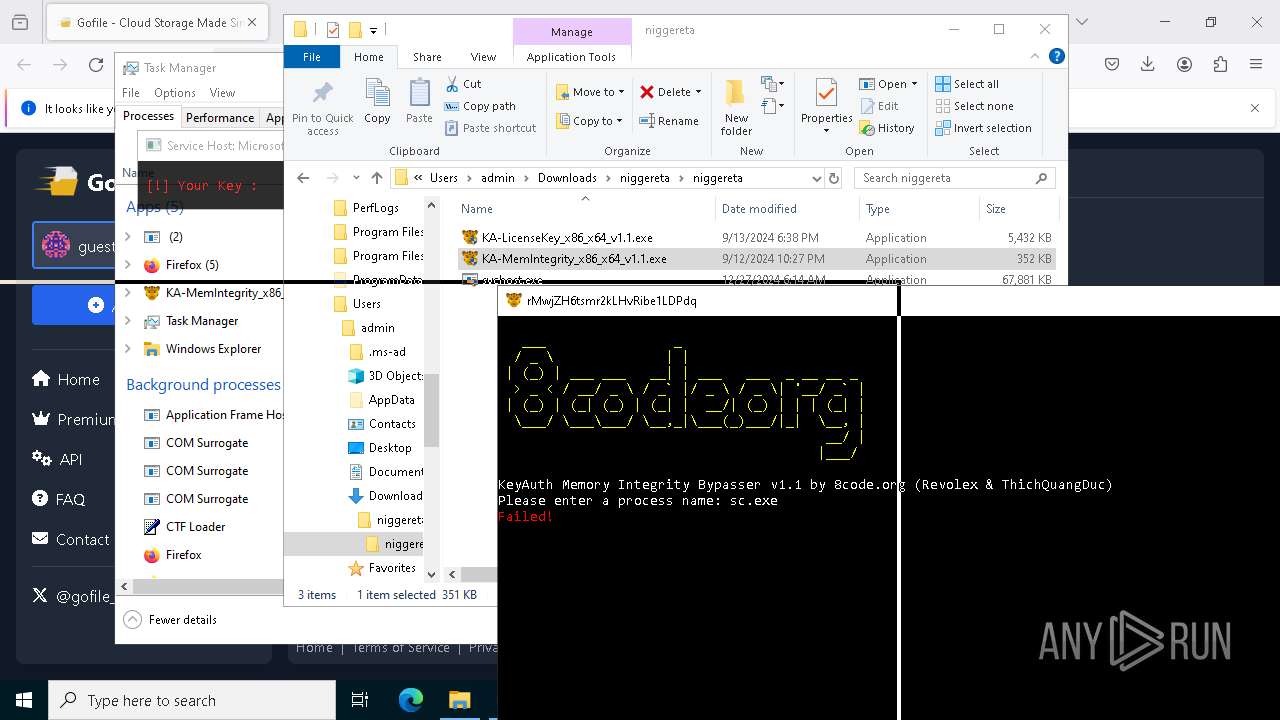This screenshot has width=1280, height=720.
Task: Open the Gofile API sidebar link
Action: pyautogui.click(x=57, y=459)
